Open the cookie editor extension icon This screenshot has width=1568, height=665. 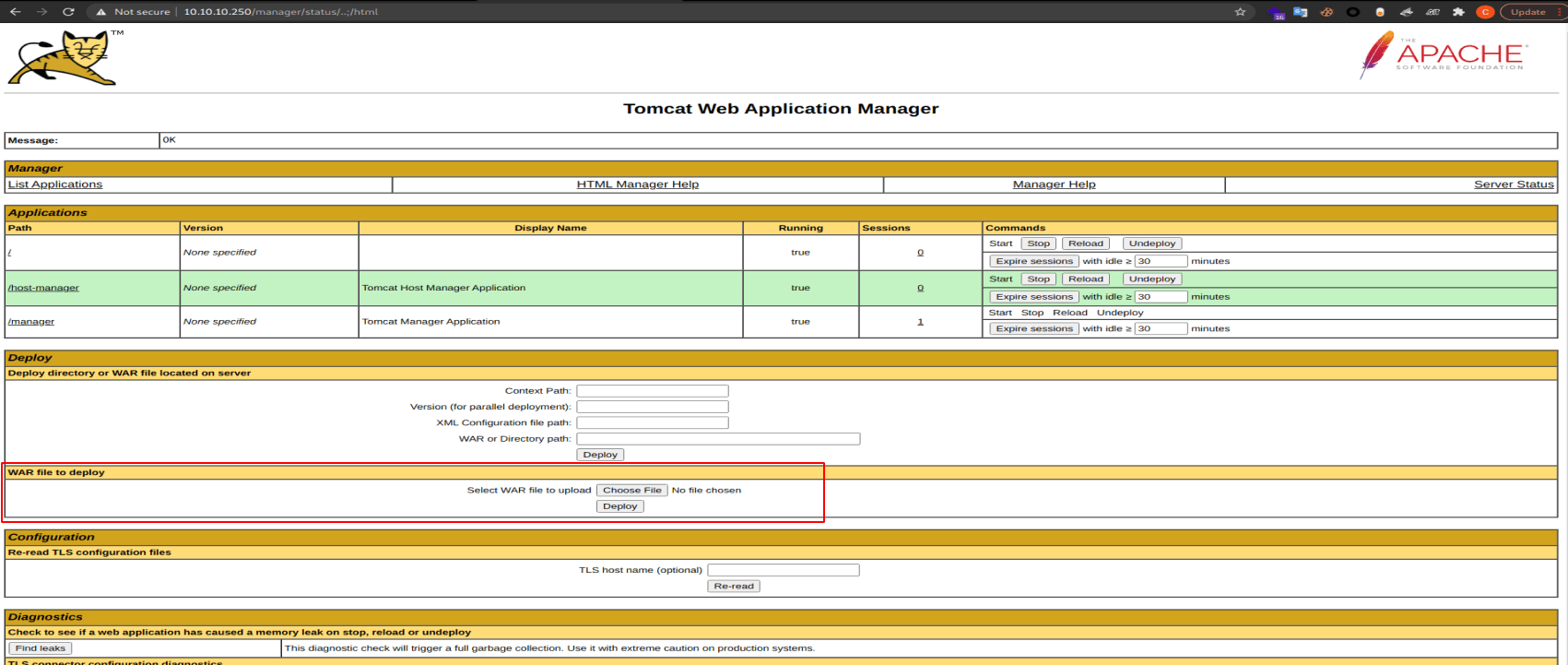tap(1326, 12)
